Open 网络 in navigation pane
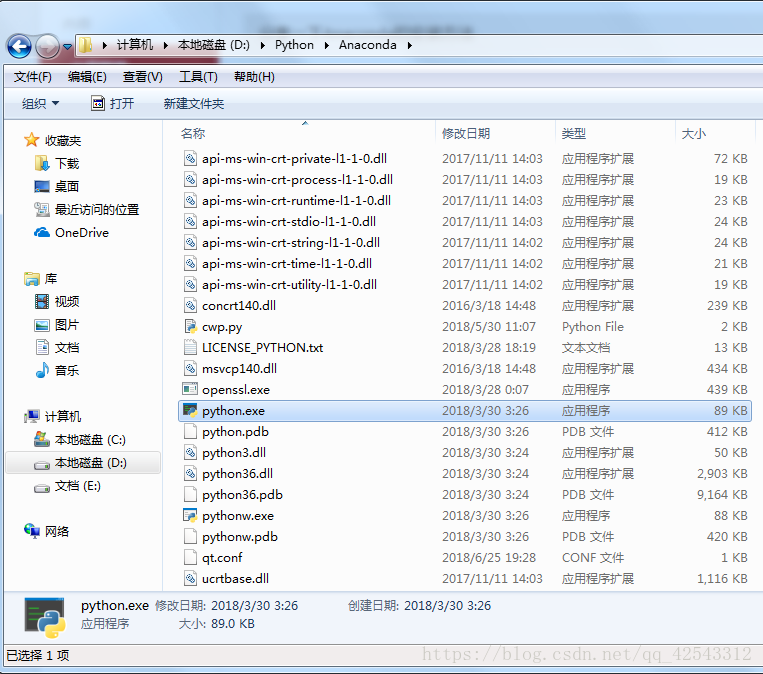Viewport: 763px width, 674px height. pyautogui.click(x=47, y=531)
